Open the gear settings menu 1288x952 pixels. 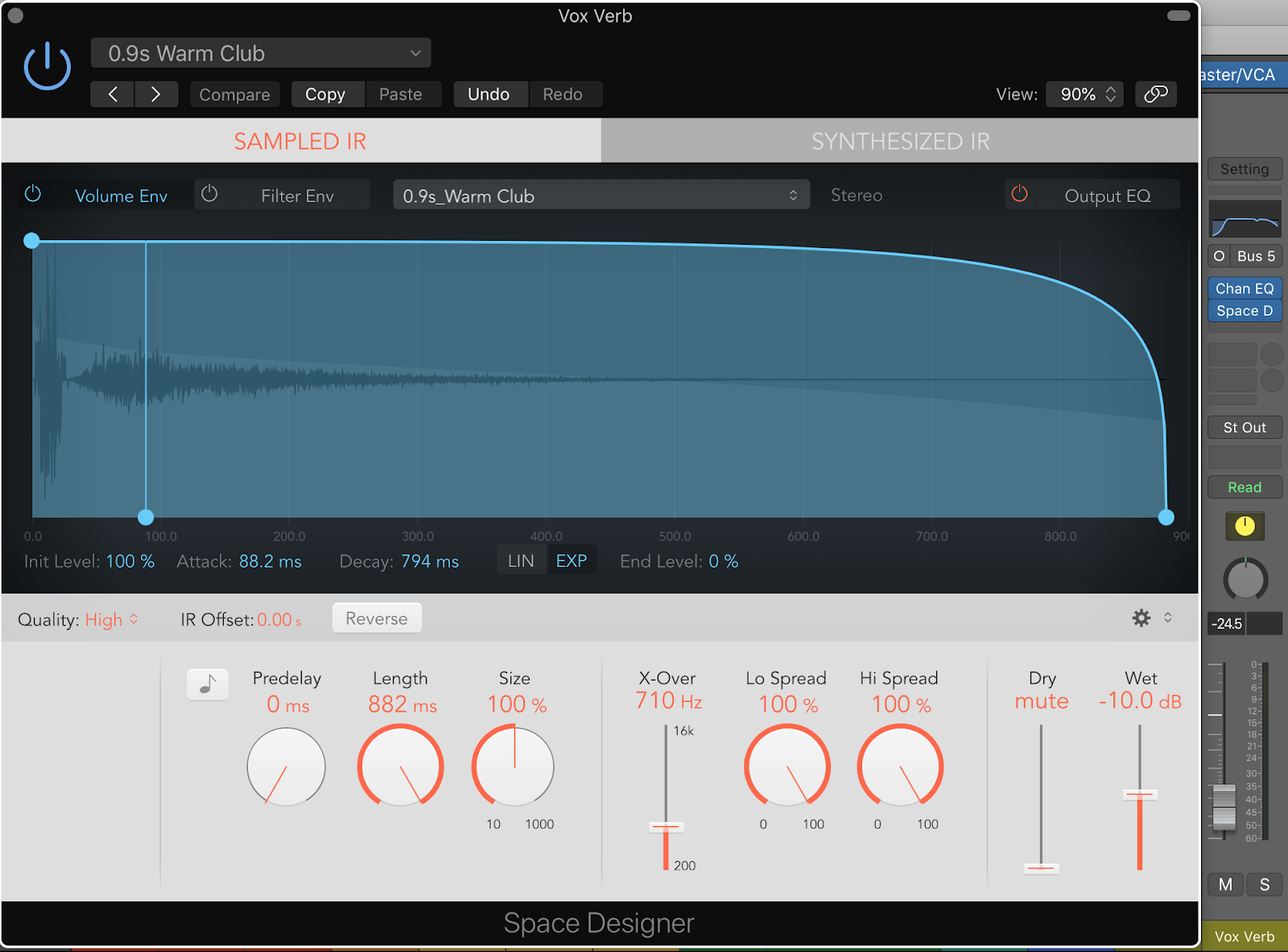[1141, 618]
